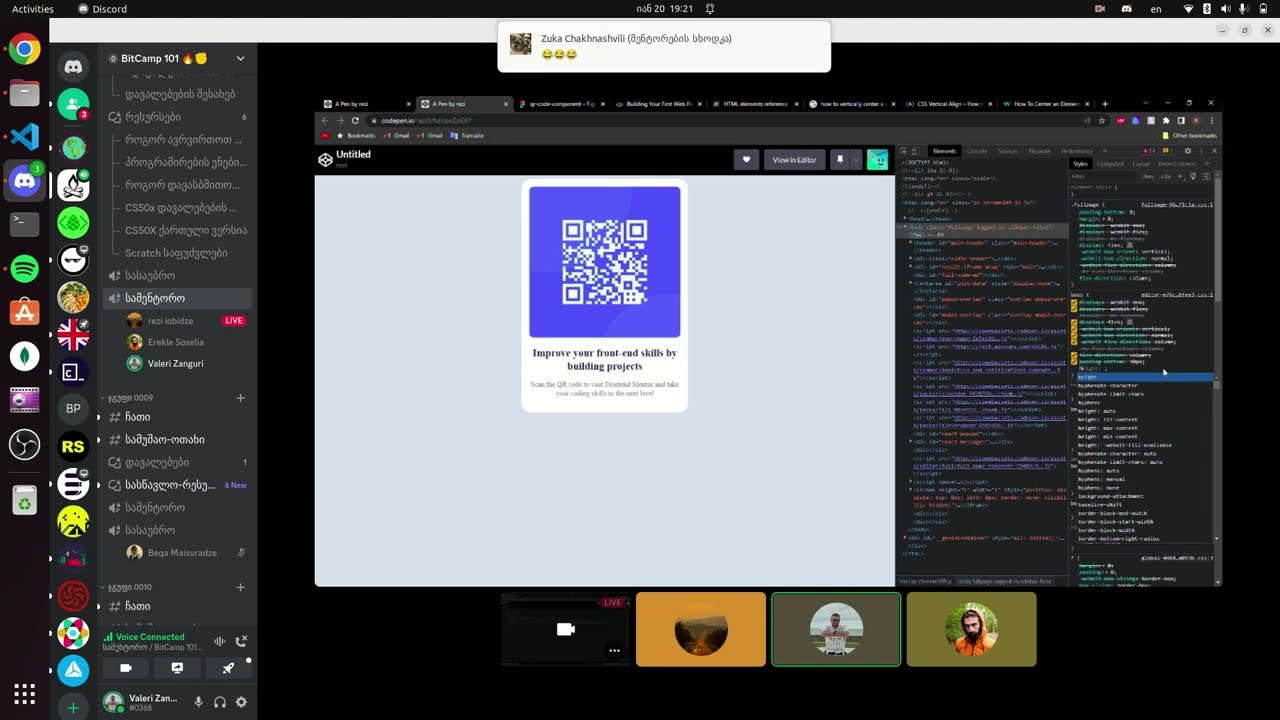Create channel in ჯგუფი 0009 with plus

[x=240, y=398]
